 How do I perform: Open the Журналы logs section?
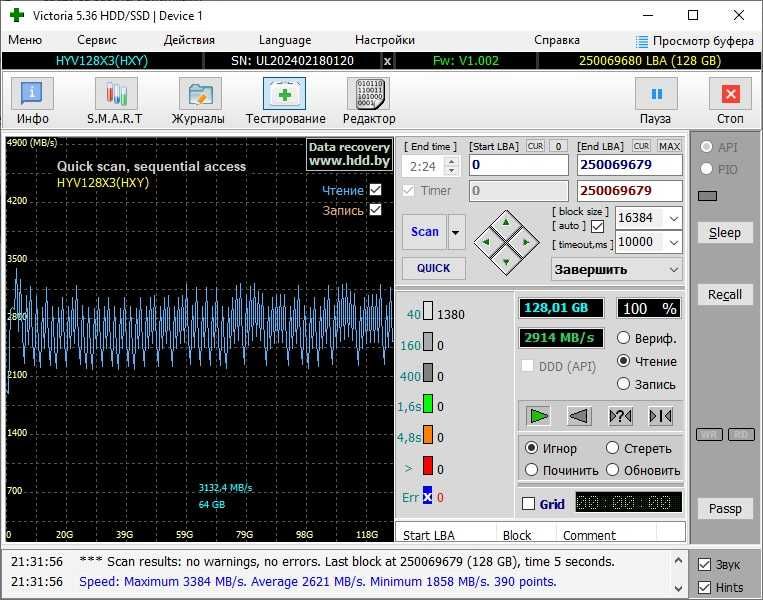199,101
